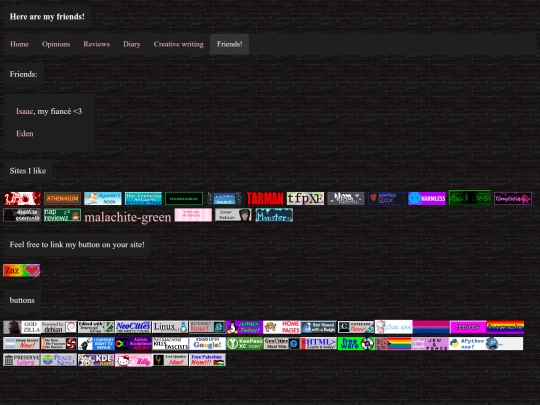
Task: Click the Autism Acceptance Now badge
Action: 133,344
